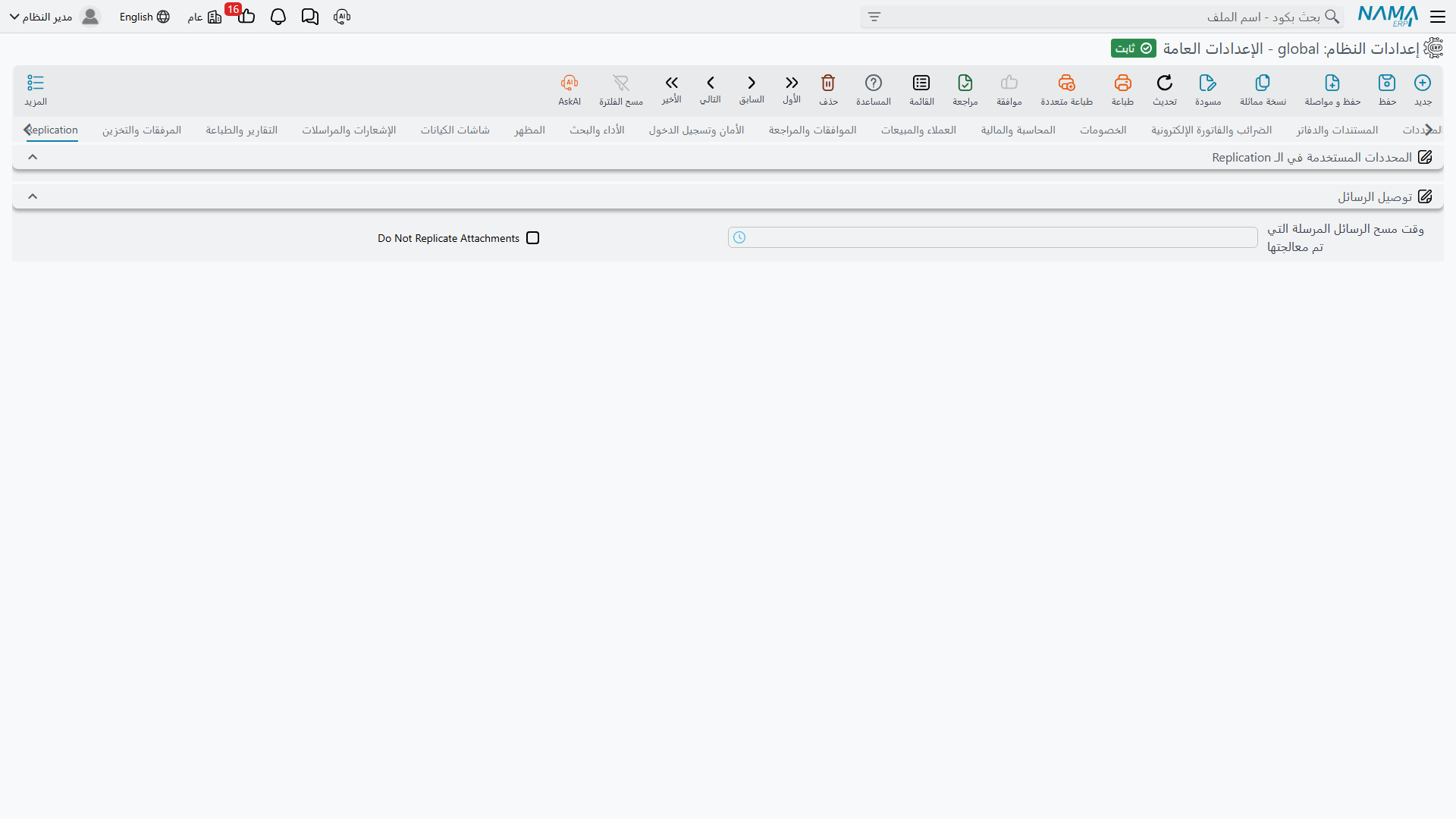1456x819 pixels.
Task: Click the New (جديد) plus icon
Action: (1423, 83)
